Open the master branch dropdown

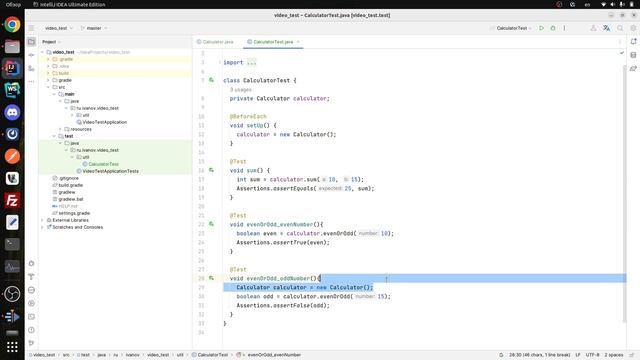94,28
